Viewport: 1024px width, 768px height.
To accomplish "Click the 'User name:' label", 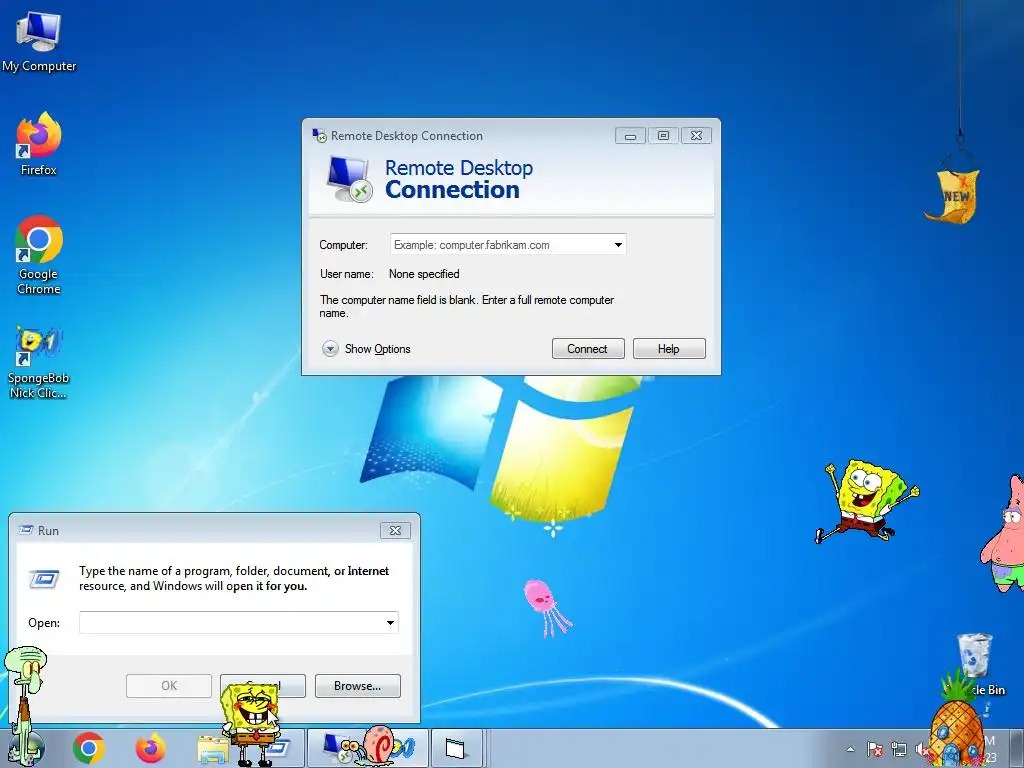I will pos(347,274).
